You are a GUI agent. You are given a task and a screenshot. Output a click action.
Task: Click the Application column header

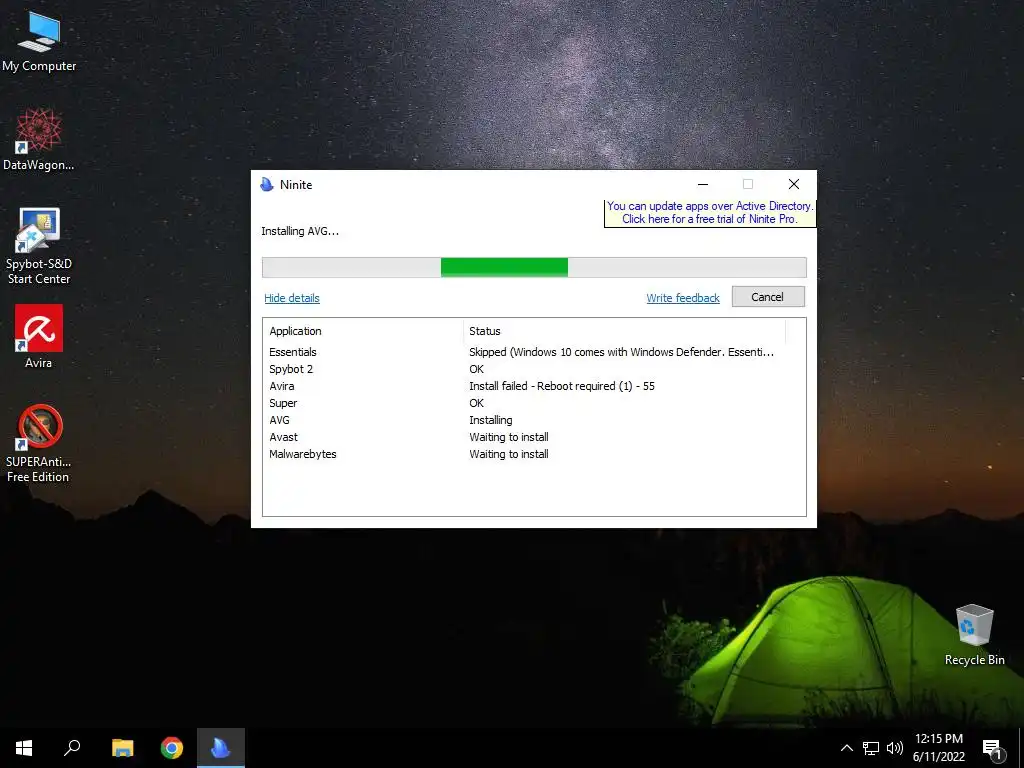363,331
